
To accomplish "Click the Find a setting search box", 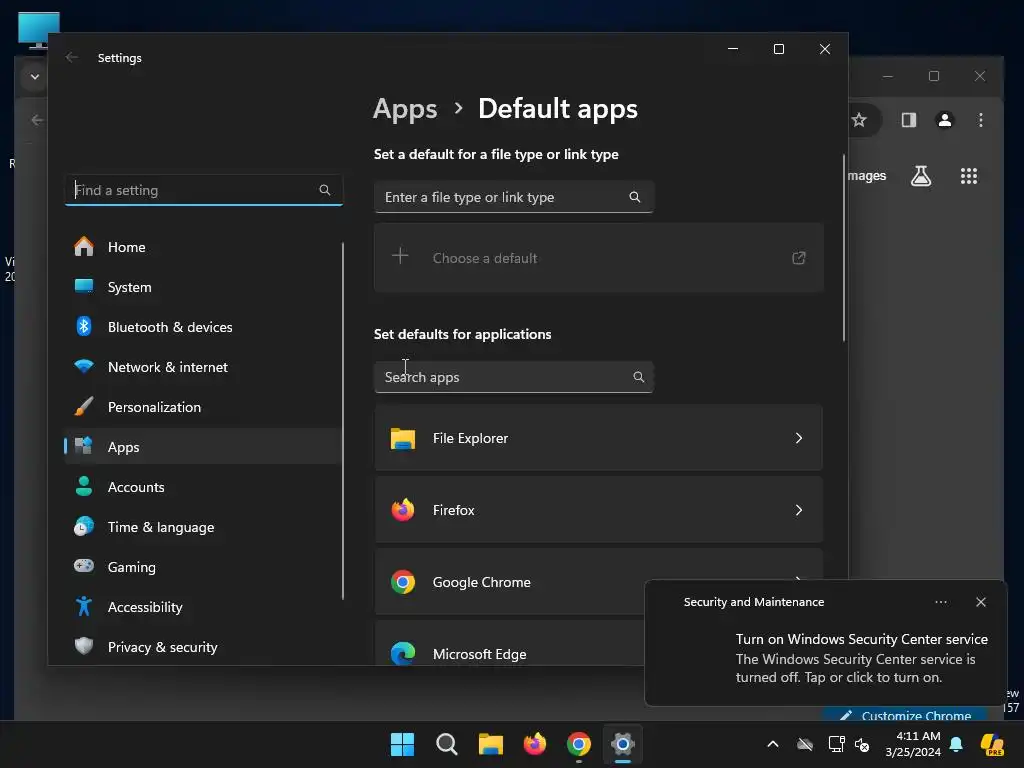I will click(204, 190).
